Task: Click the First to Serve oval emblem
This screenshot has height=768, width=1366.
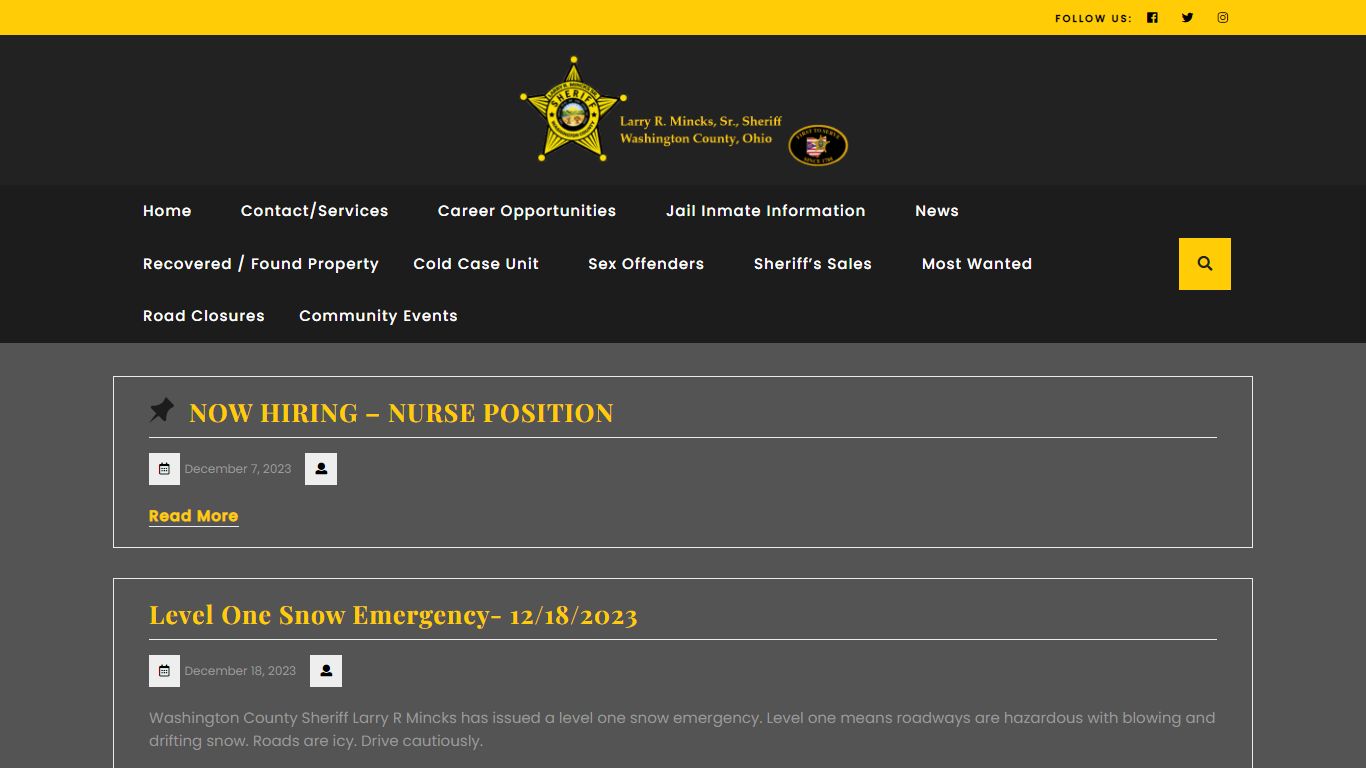Action: point(818,146)
